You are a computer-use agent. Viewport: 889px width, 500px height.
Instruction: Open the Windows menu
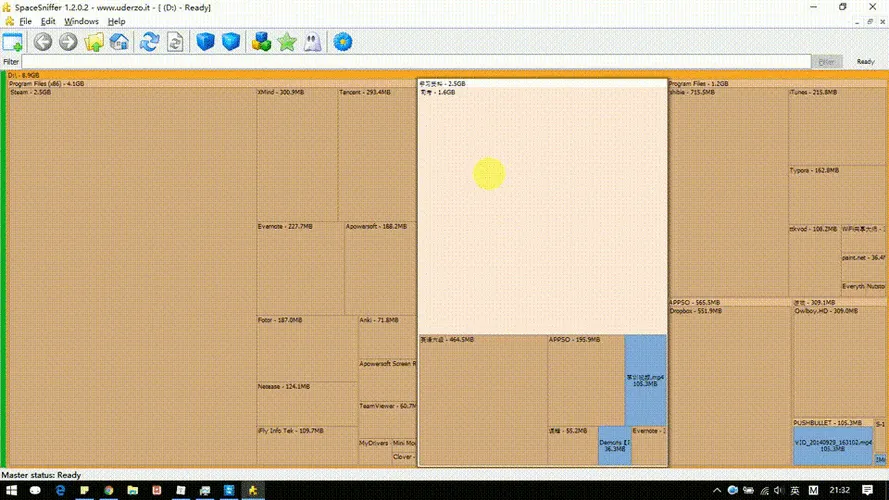coord(81,22)
